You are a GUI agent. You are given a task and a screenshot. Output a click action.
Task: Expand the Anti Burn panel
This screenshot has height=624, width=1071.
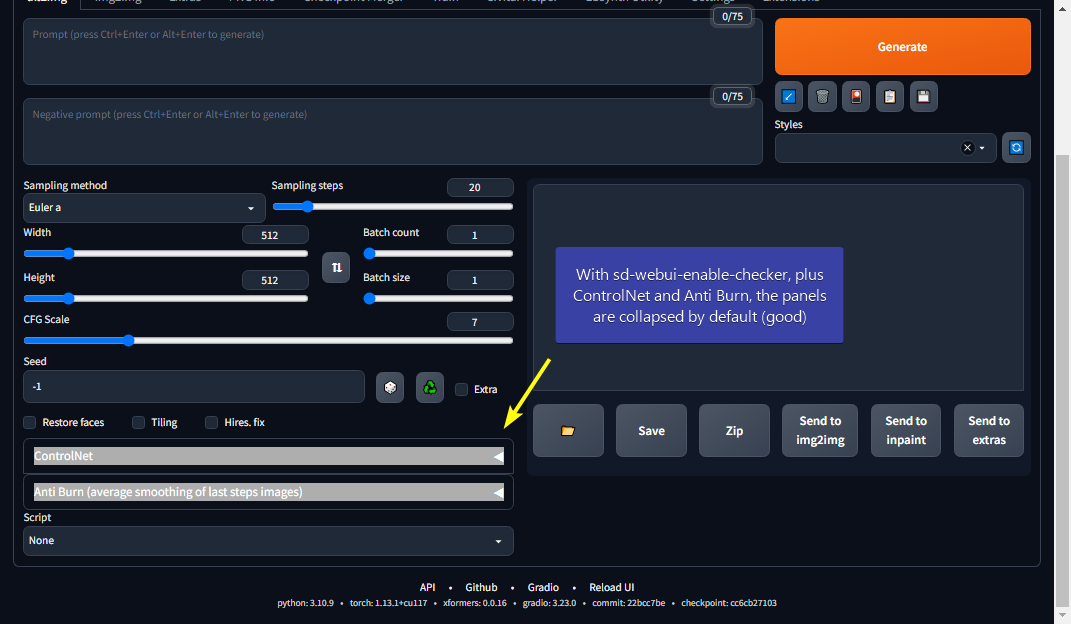click(x=268, y=492)
